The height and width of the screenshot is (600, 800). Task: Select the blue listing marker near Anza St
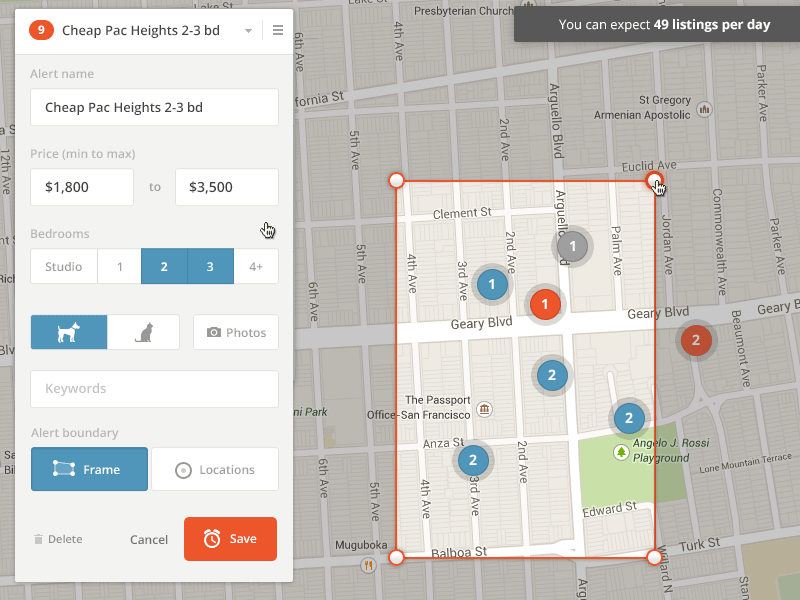tap(473, 461)
